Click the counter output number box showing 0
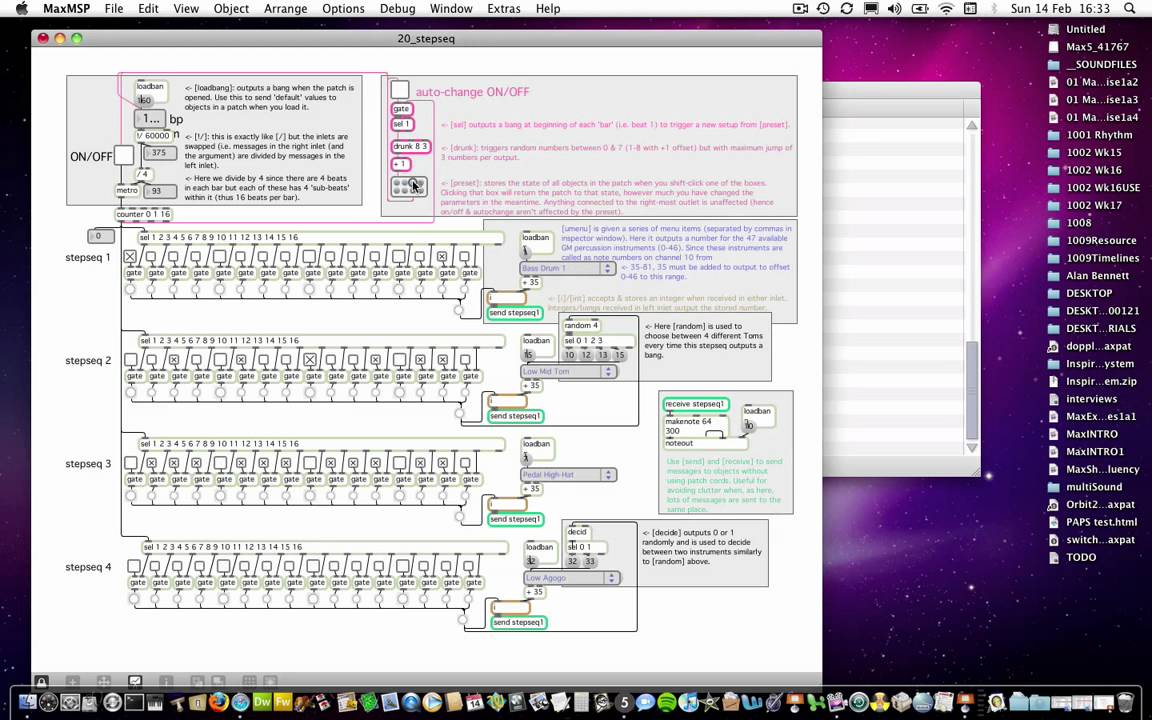This screenshot has width=1152, height=720. 100,236
